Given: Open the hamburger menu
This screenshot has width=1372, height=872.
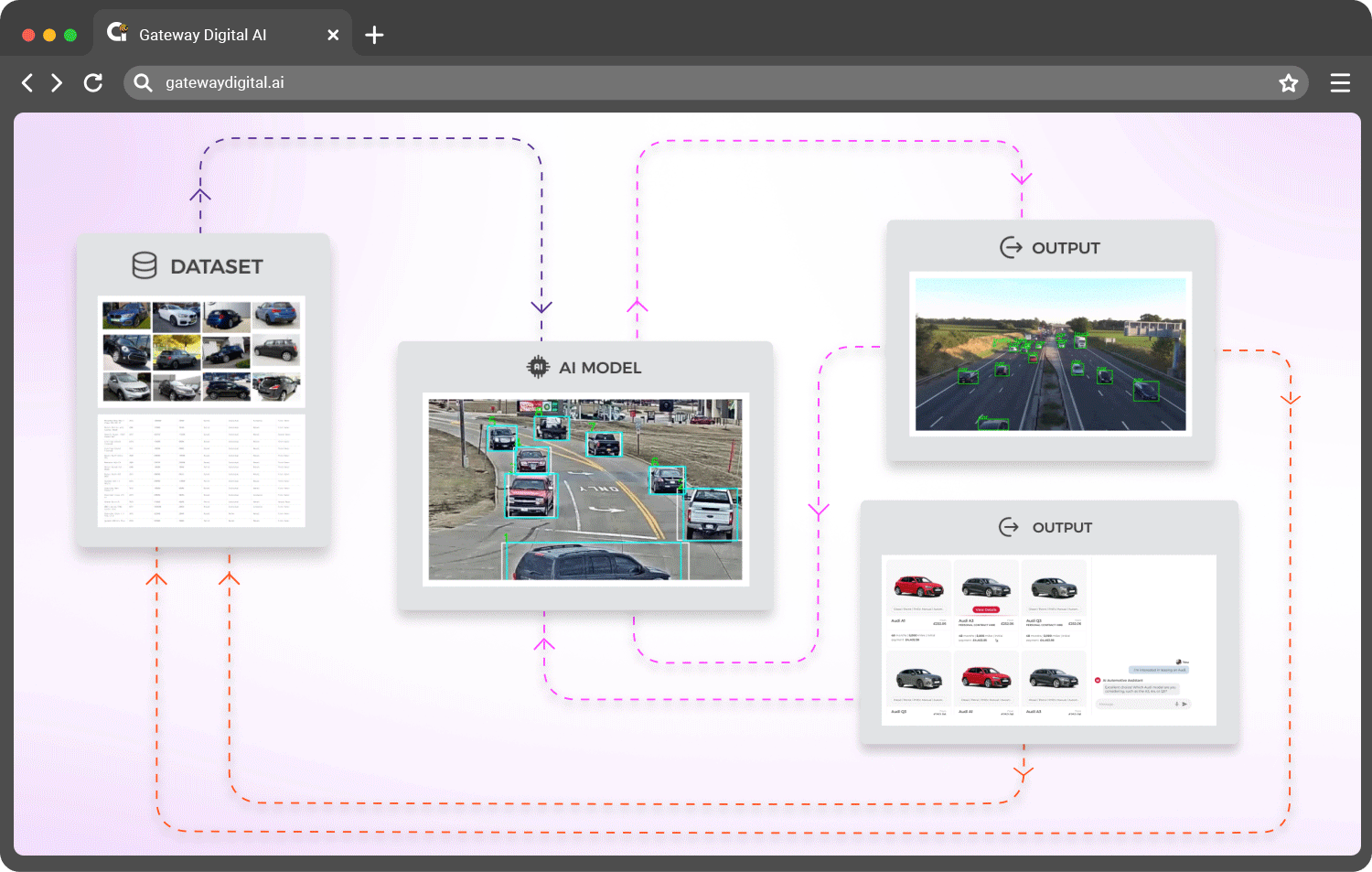Looking at the screenshot, I should coord(1340,83).
